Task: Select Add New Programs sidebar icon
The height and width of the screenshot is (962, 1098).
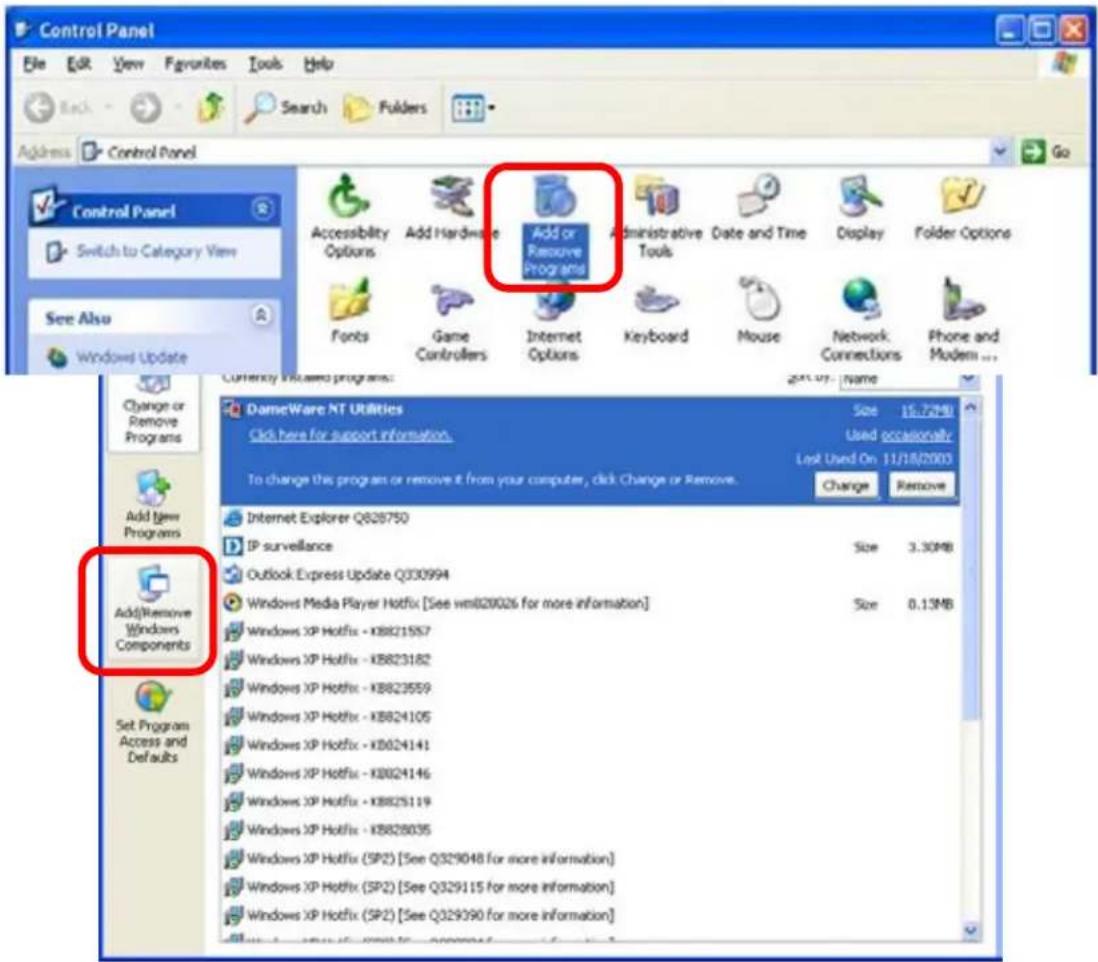Action: [x=153, y=505]
